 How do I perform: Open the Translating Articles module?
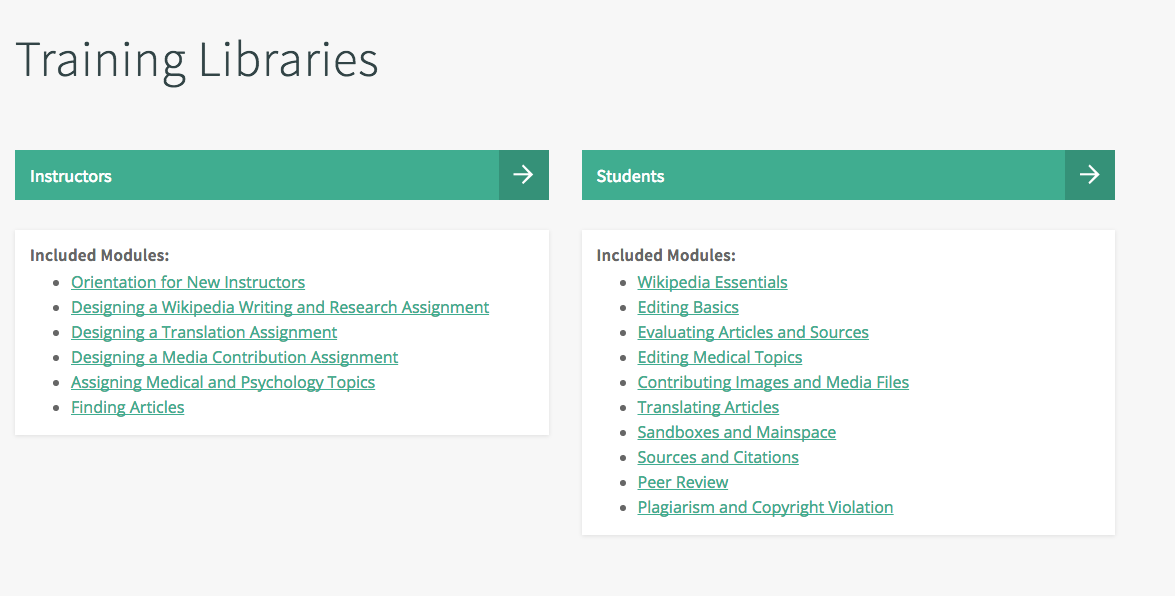pyautogui.click(x=708, y=407)
